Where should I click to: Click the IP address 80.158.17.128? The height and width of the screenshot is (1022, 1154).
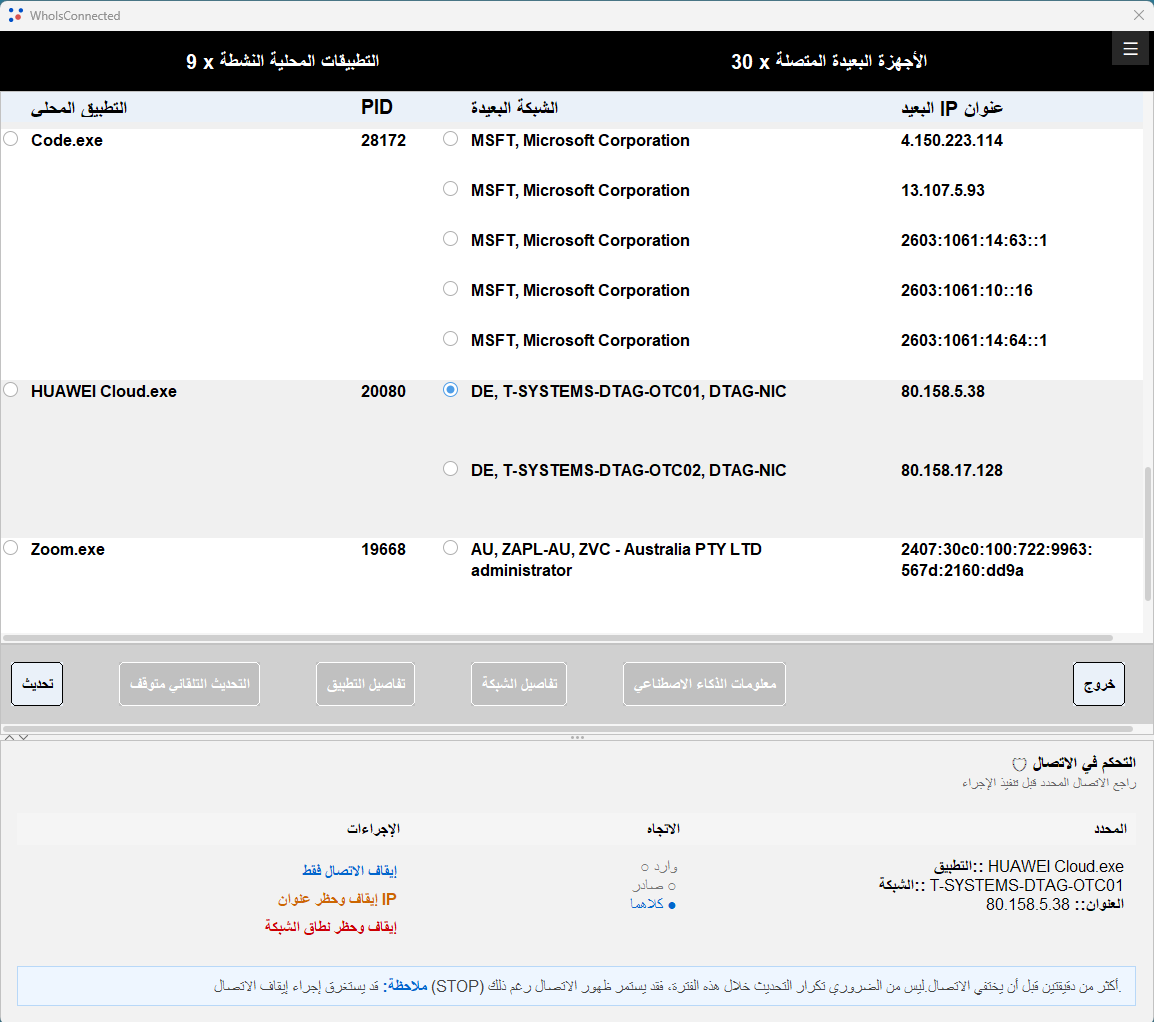[x=952, y=470]
